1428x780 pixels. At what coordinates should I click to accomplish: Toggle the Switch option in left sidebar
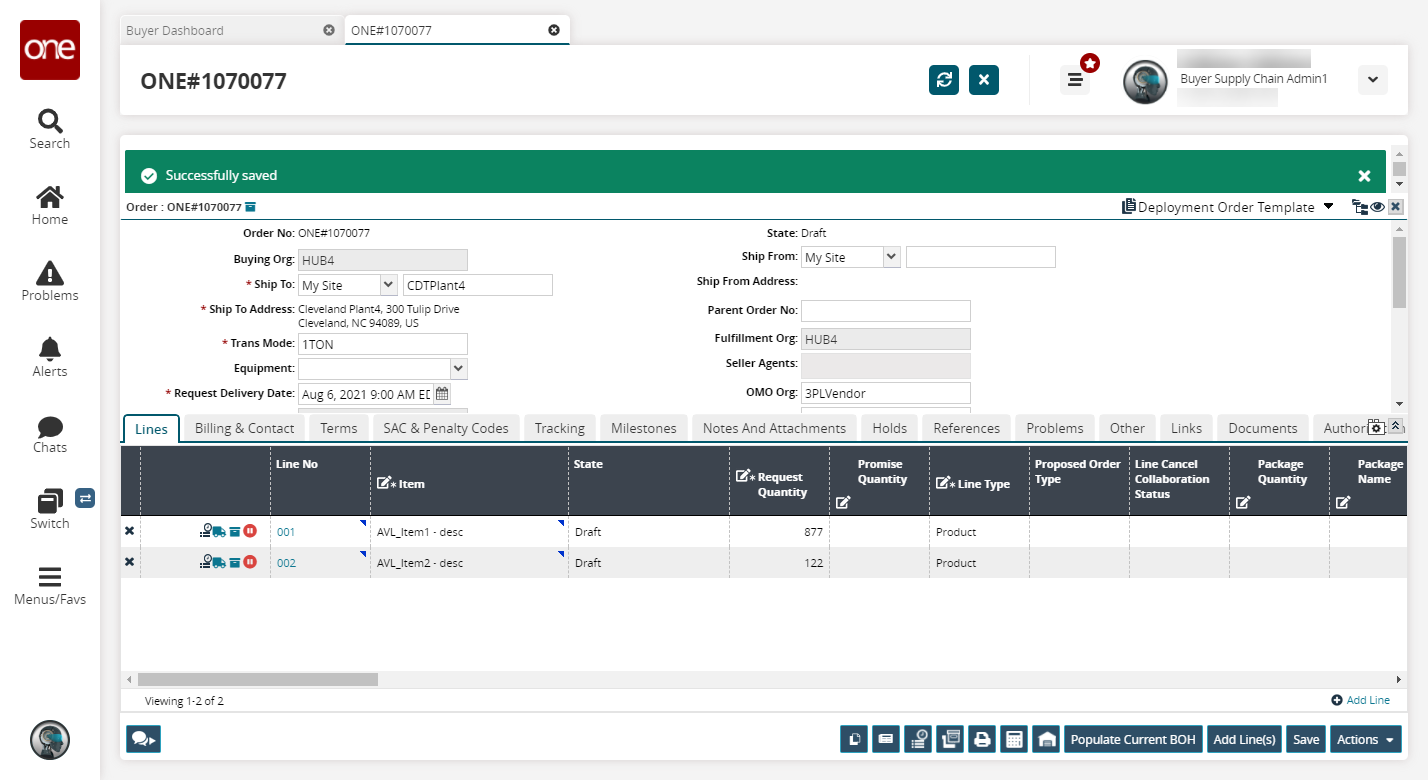49,509
